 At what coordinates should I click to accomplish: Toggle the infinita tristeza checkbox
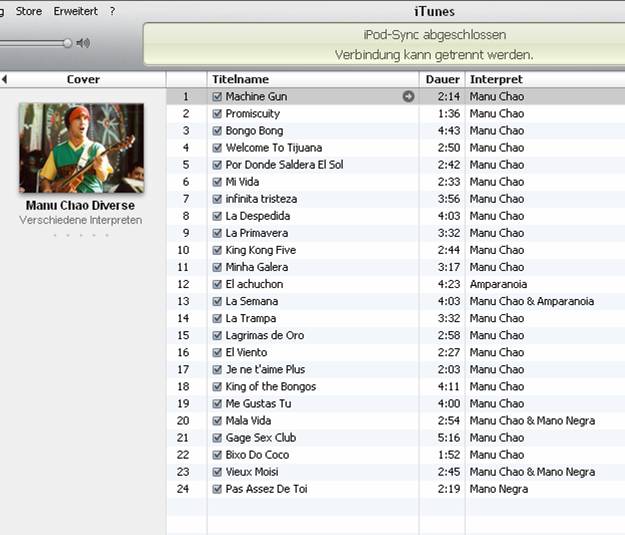[x=217, y=199]
